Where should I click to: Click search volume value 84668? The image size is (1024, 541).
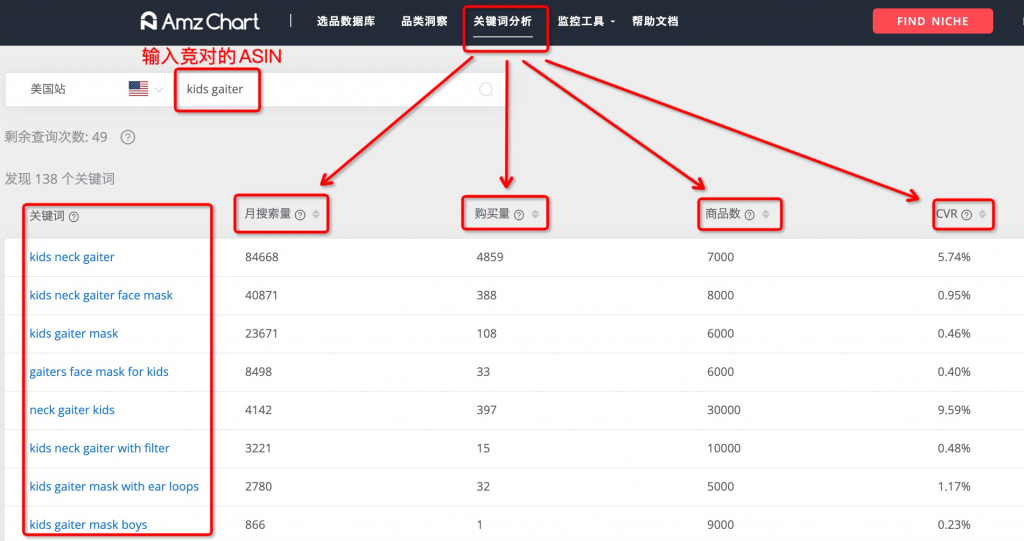click(262, 257)
